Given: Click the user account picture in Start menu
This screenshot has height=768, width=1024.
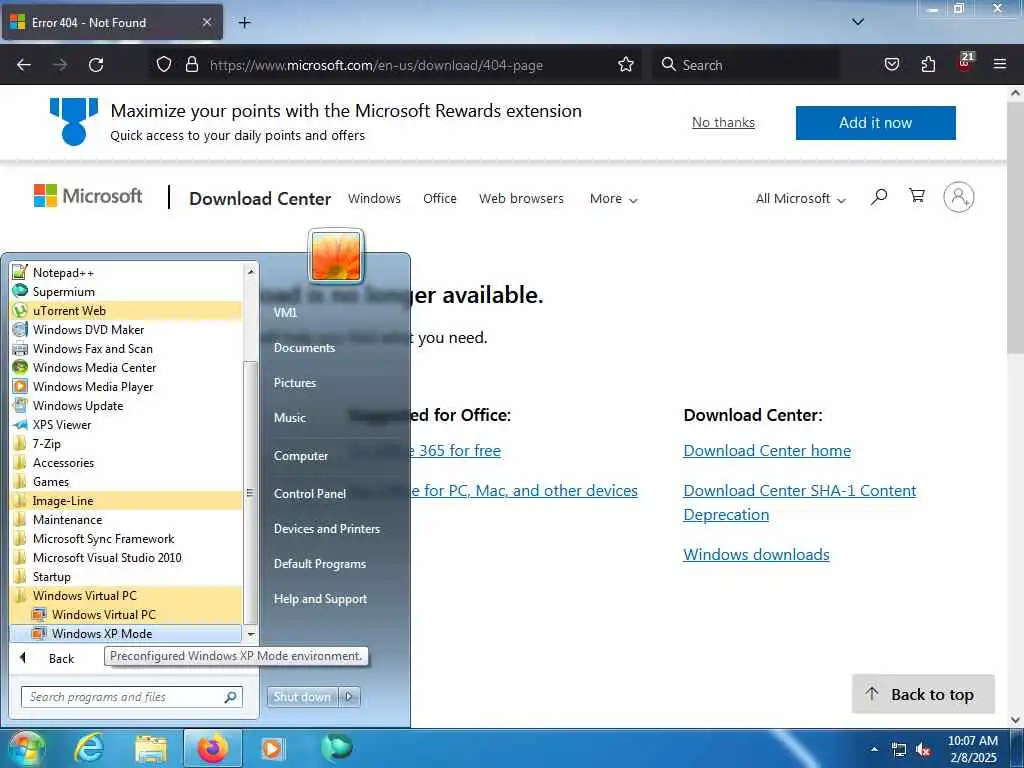Looking at the screenshot, I should pyautogui.click(x=336, y=256).
